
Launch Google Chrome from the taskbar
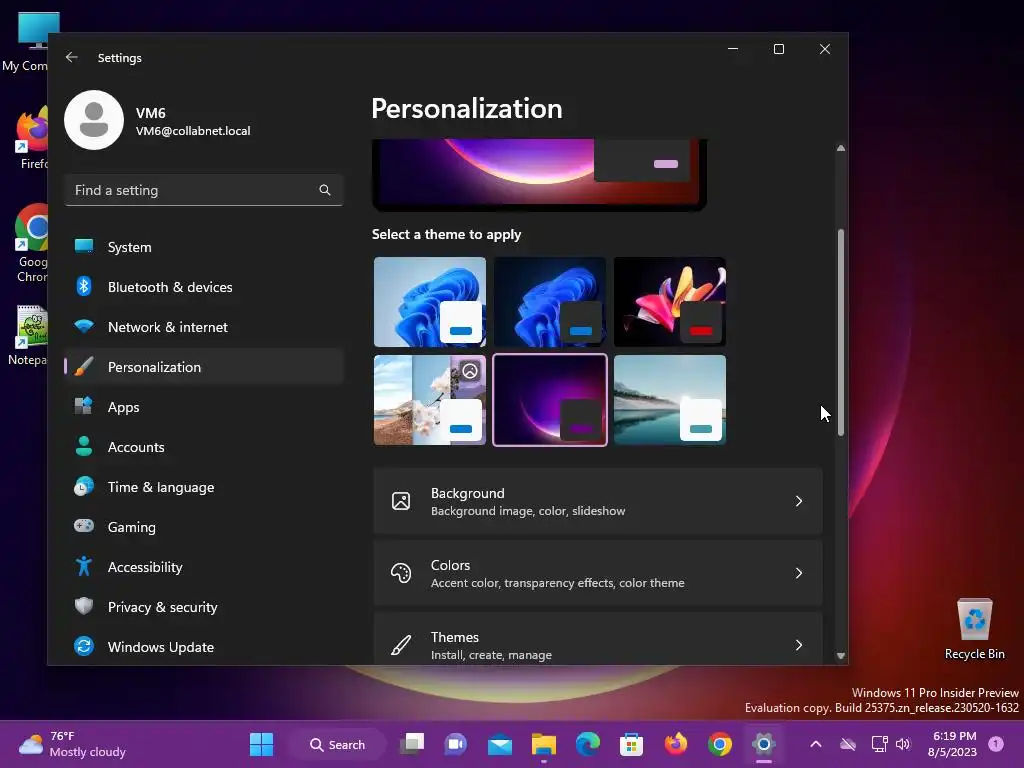720,744
